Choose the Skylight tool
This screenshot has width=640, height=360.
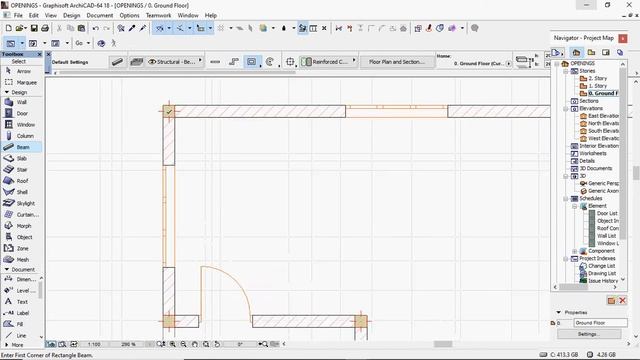click(x=20, y=203)
